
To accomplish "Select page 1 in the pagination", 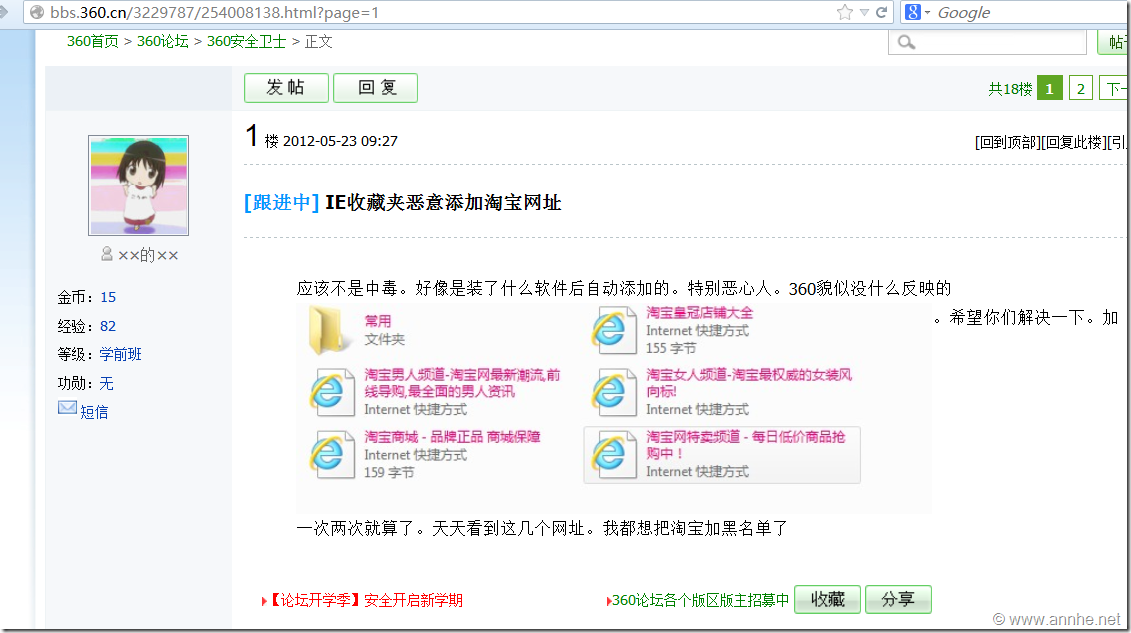I will point(1049,89).
